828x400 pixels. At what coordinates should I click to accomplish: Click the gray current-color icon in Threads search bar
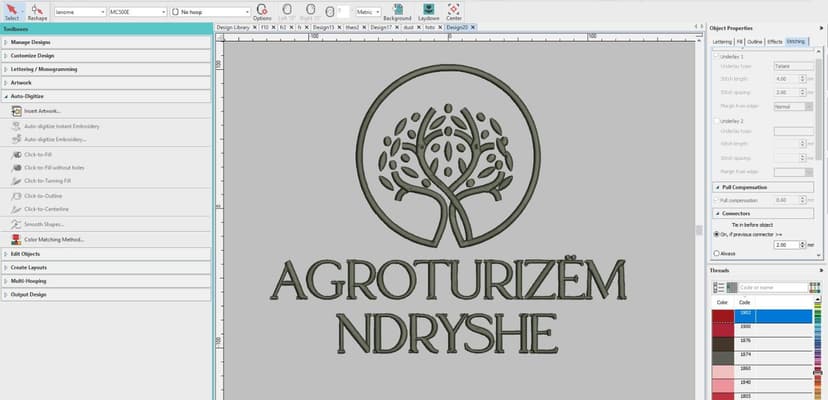coord(732,287)
